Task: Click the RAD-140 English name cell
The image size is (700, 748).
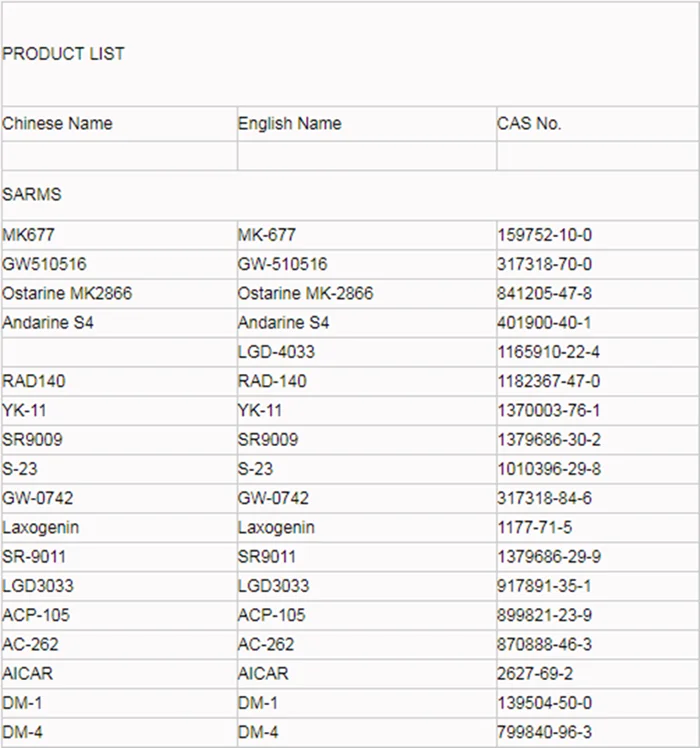Action: tap(272, 381)
